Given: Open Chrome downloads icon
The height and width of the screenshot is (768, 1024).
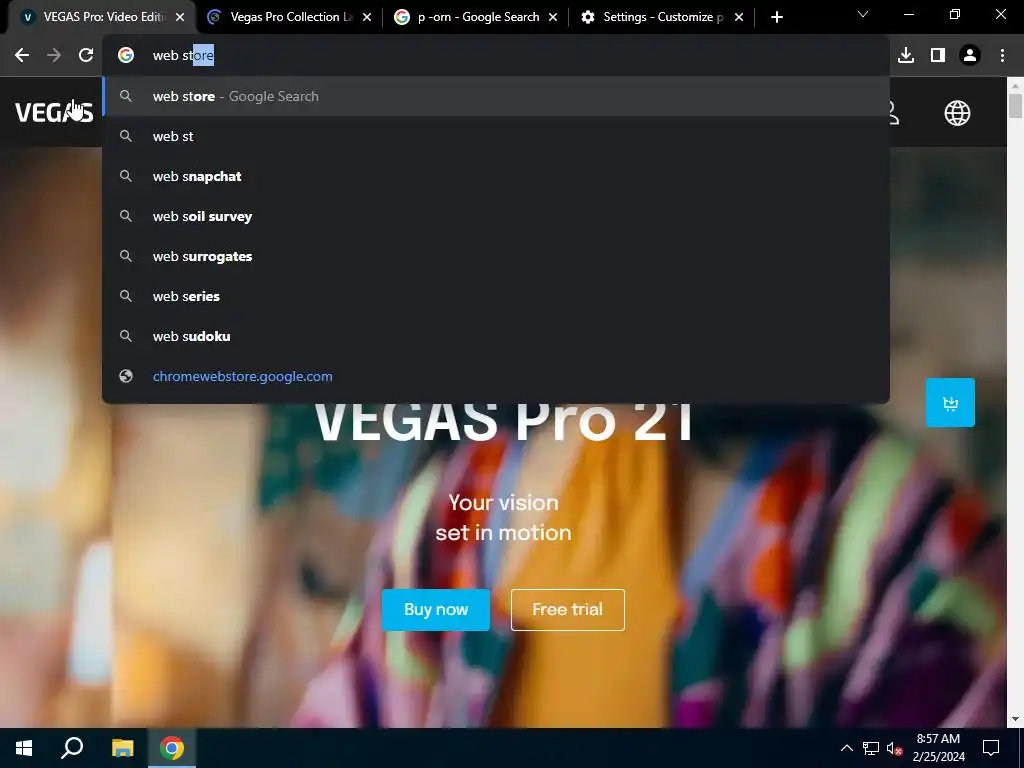Looking at the screenshot, I should [906, 56].
